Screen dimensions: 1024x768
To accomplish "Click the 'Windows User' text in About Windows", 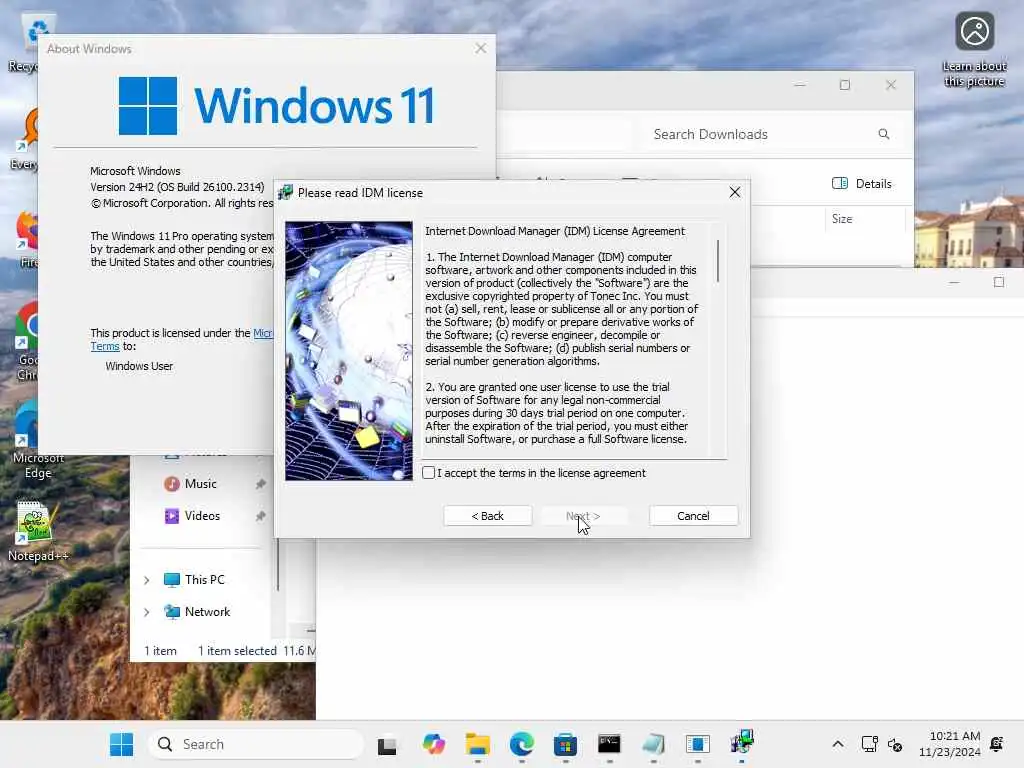I will click(139, 366).
